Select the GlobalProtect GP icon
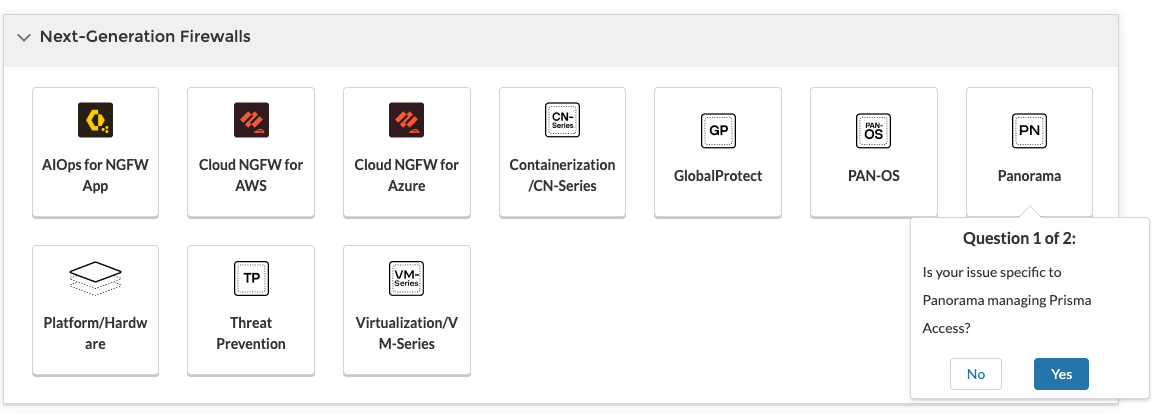The image size is (1166, 414). click(718, 131)
